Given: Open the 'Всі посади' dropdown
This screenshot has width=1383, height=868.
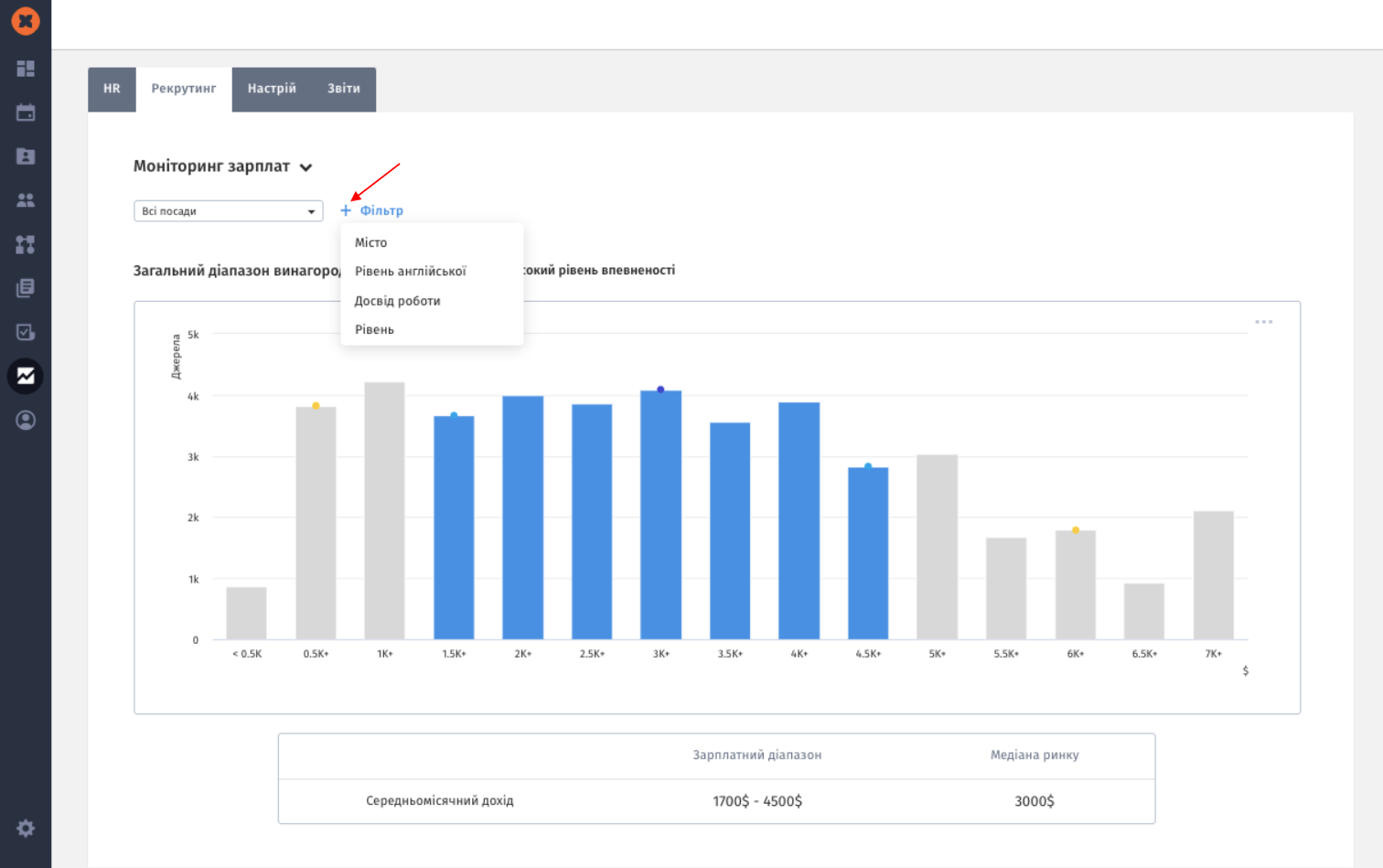Looking at the screenshot, I should pyautogui.click(x=228, y=211).
